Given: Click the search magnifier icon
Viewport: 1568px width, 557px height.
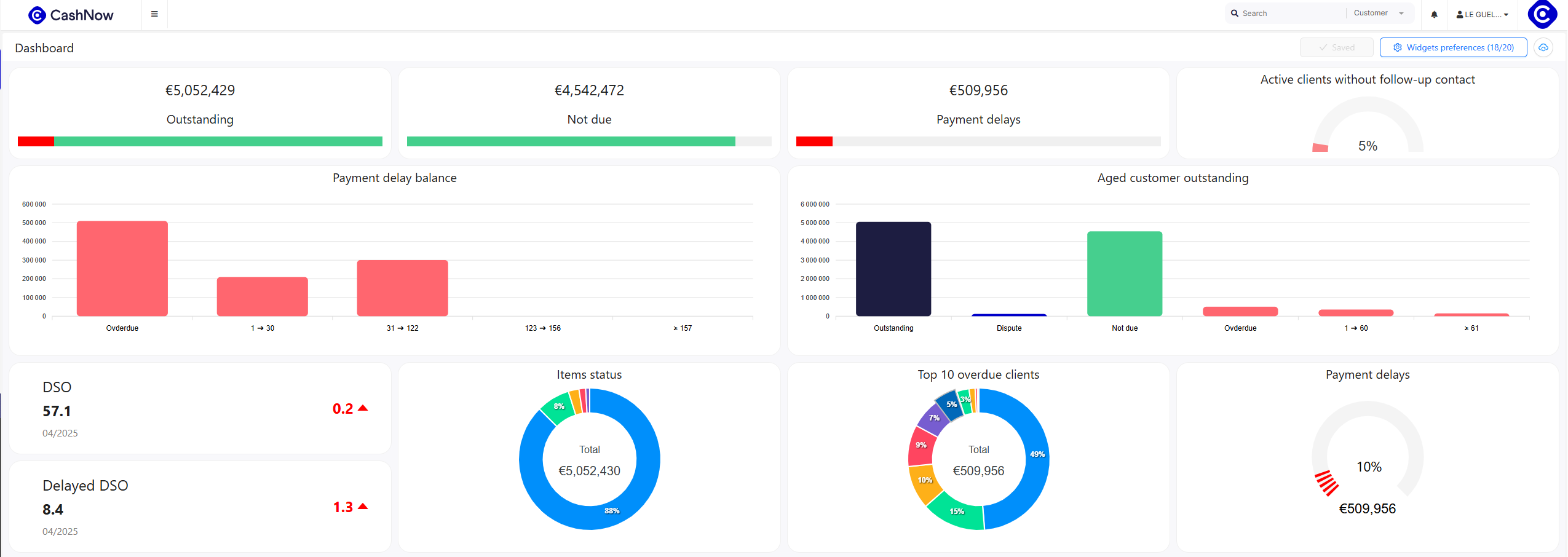Looking at the screenshot, I should [x=1234, y=13].
